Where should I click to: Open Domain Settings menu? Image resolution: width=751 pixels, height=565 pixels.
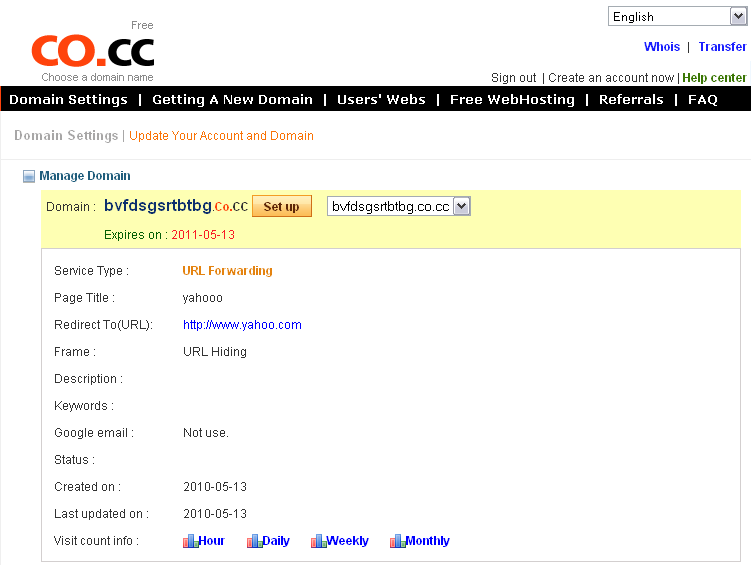point(68,99)
